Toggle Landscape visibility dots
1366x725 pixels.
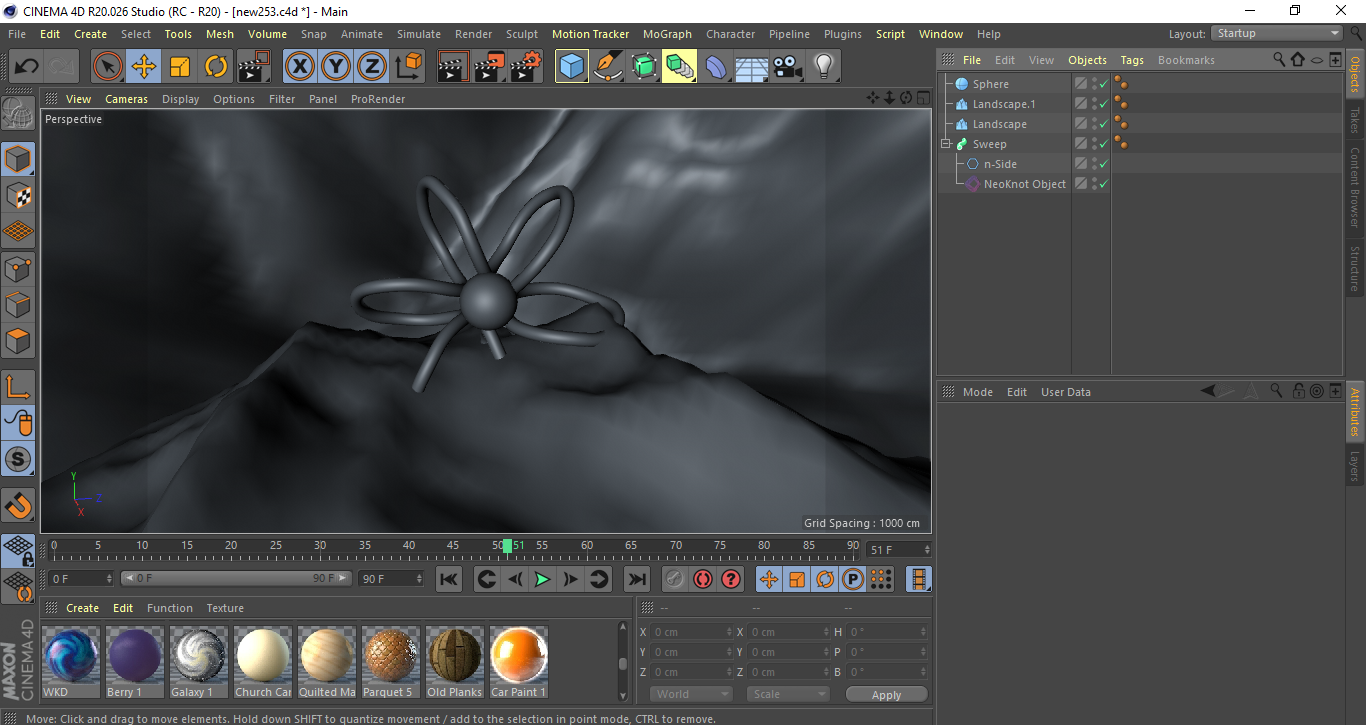pyautogui.click(x=1094, y=124)
